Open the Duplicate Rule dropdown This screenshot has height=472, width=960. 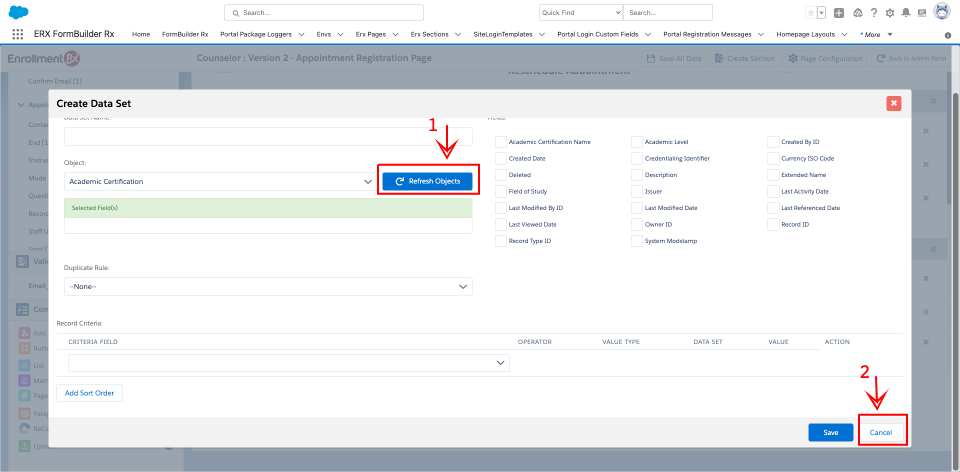point(268,287)
